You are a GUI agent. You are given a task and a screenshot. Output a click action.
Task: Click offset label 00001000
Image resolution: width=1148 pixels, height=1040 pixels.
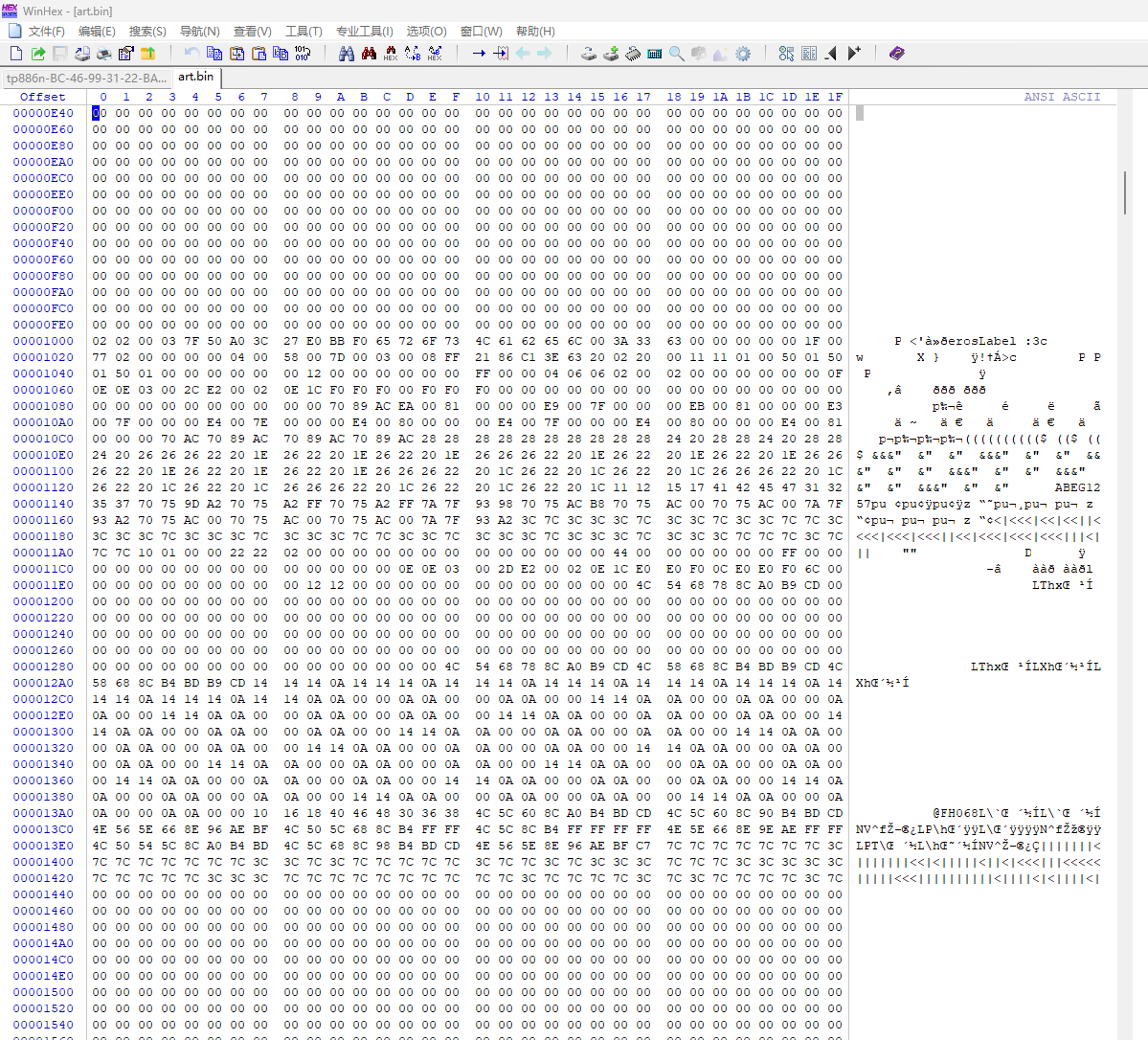pos(43,341)
